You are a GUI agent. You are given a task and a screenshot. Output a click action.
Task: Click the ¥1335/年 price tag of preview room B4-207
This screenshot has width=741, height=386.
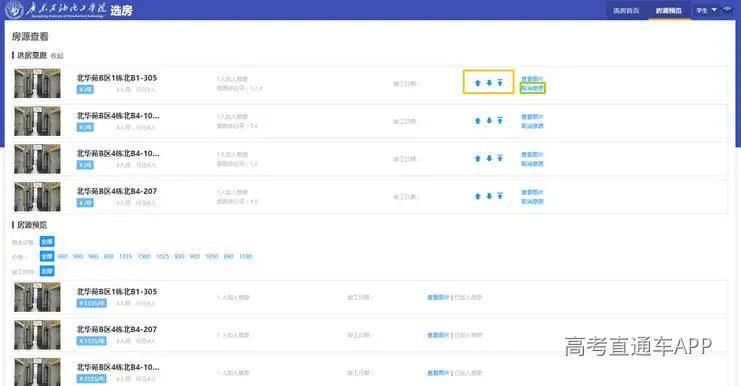92,341
